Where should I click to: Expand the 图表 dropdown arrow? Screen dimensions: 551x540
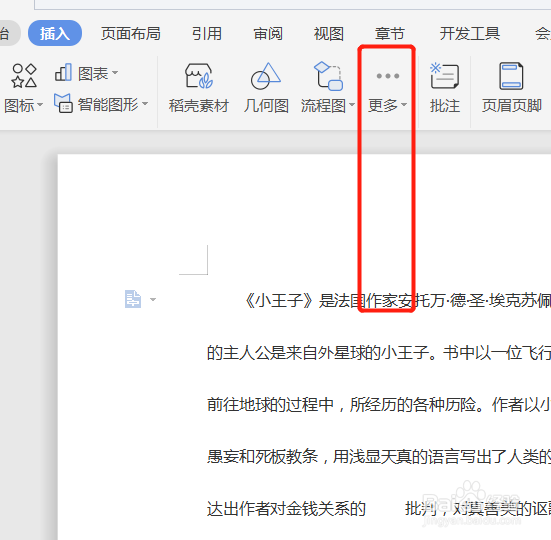[115, 73]
